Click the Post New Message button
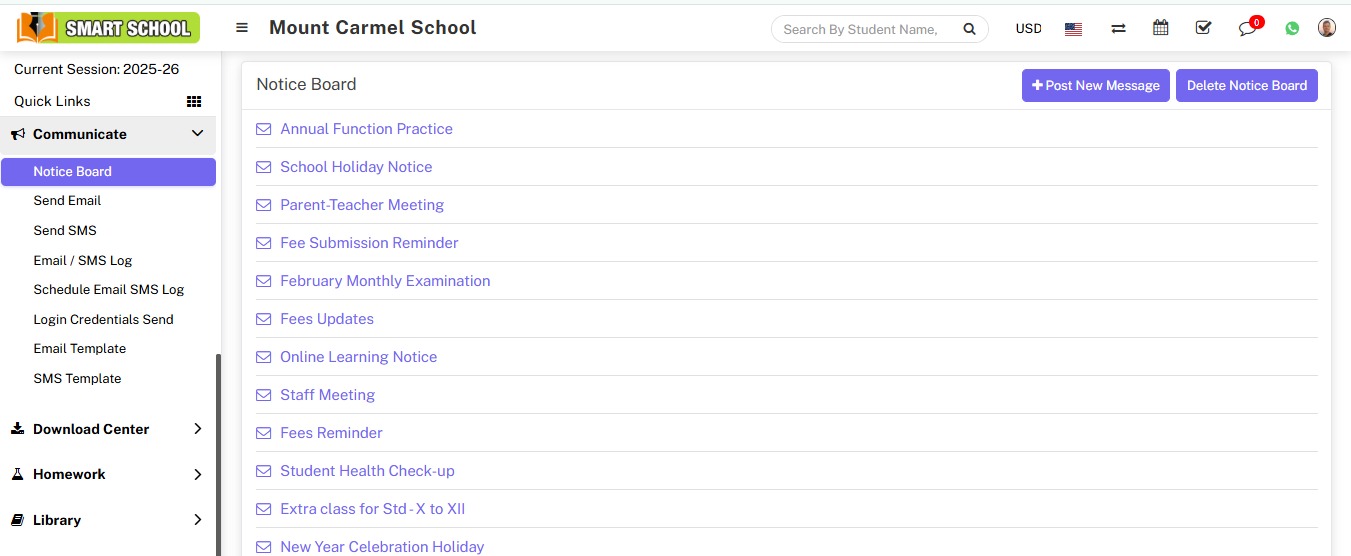 pyautogui.click(x=1095, y=85)
